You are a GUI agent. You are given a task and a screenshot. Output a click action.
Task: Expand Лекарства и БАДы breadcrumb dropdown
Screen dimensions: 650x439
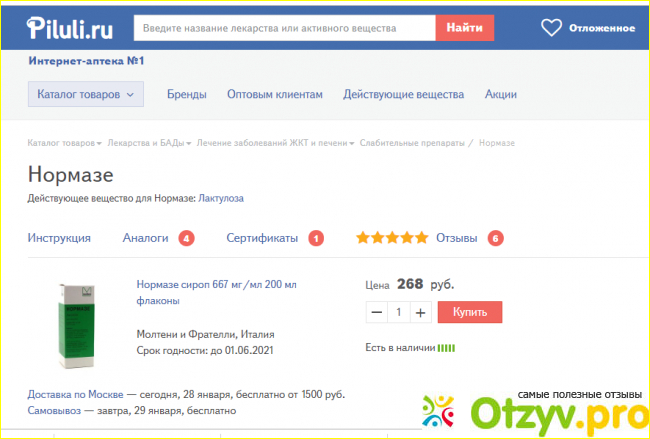149,143
